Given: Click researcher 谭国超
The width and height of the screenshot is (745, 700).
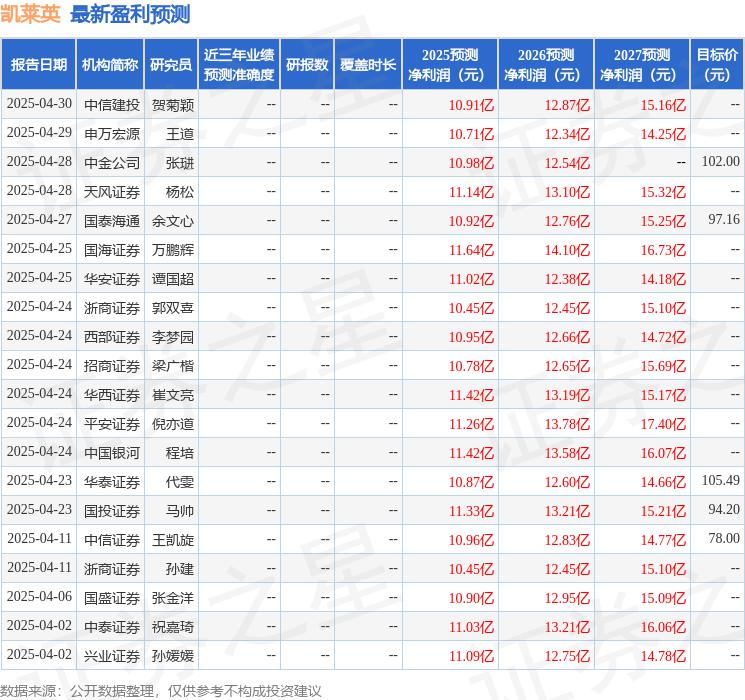Looking at the screenshot, I should point(173,279).
